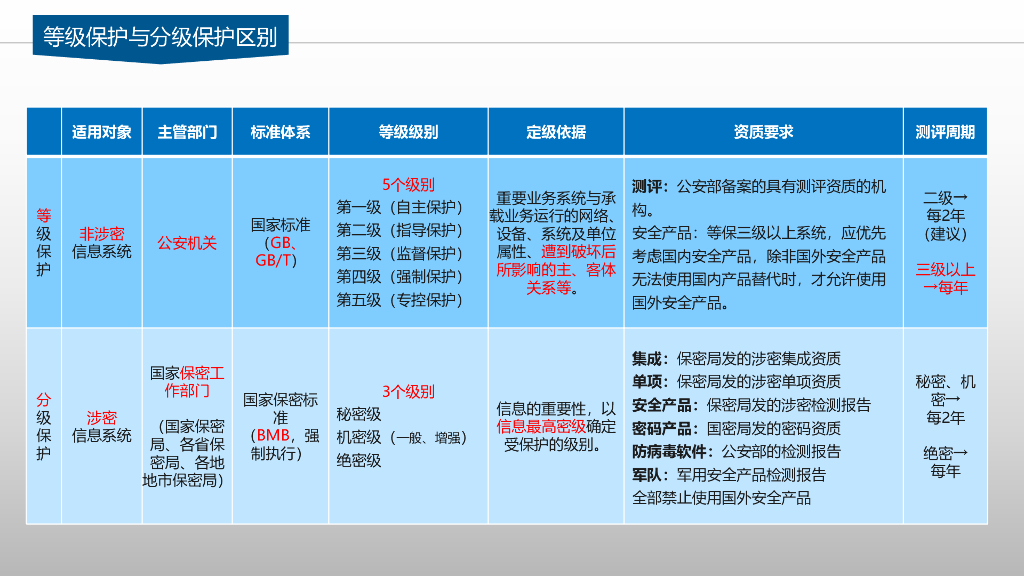This screenshot has height=576, width=1024.
Task: Click 第五级（专控保护） line
Action: pos(400,300)
